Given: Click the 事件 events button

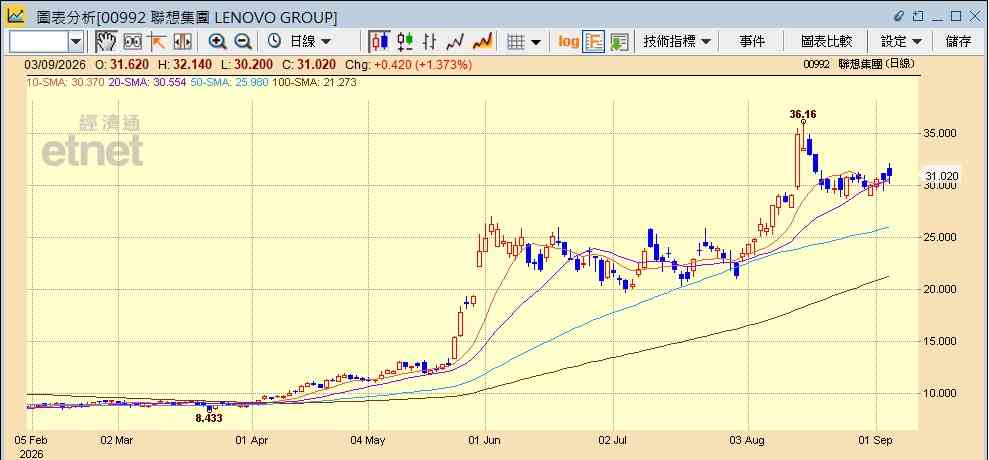Looking at the screenshot, I should pos(752,42).
